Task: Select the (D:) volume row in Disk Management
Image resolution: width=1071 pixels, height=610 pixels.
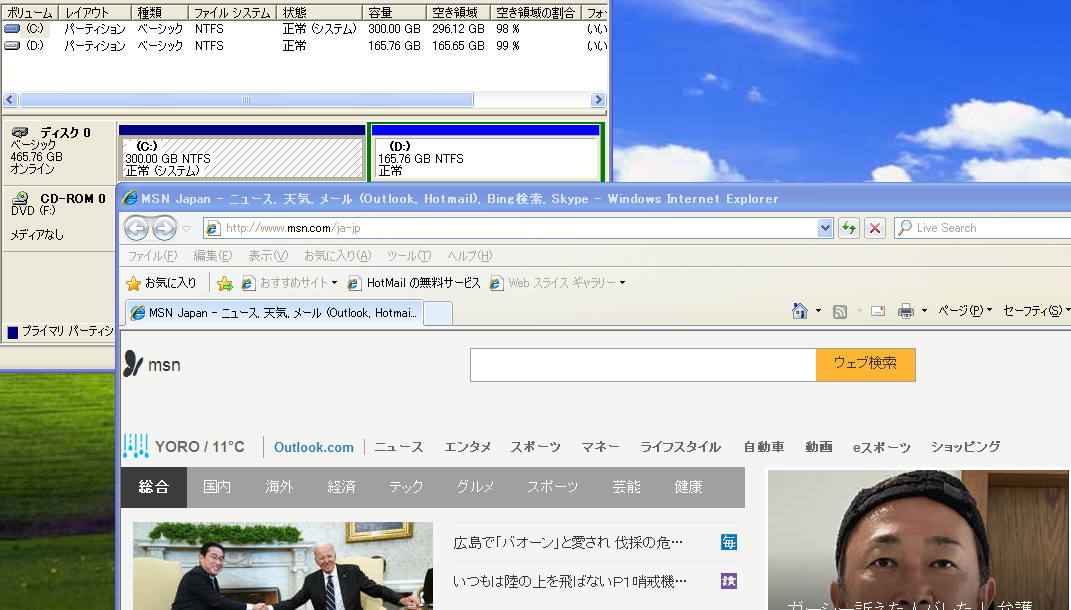Action: pos(305,46)
